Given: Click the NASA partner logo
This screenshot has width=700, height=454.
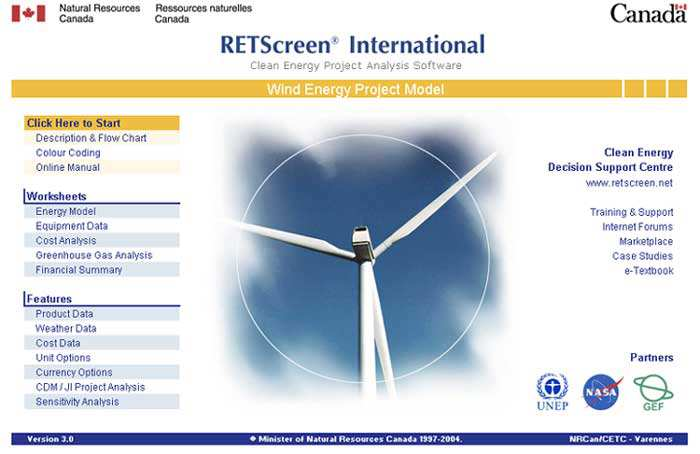Looking at the screenshot, I should [602, 392].
